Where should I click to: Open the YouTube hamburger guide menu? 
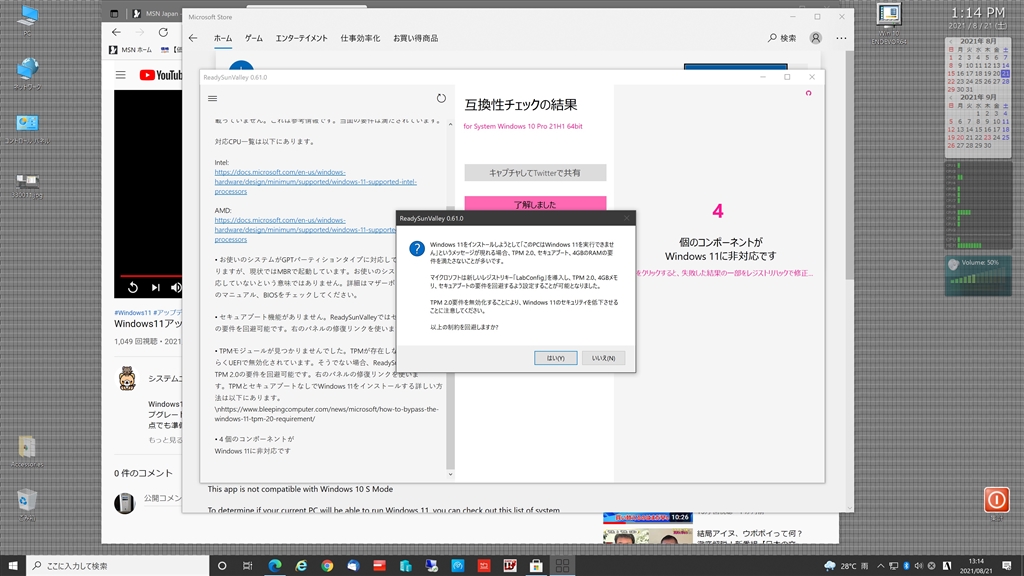pos(121,75)
